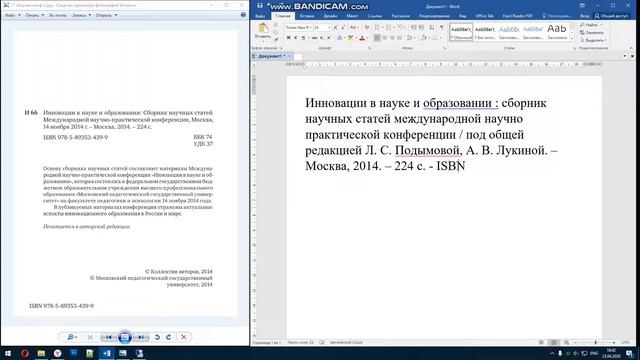Image resolution: width=640 pixels, height=360 pixels.
Task: Toggle Underline formatting in Word
Action: 303,38
